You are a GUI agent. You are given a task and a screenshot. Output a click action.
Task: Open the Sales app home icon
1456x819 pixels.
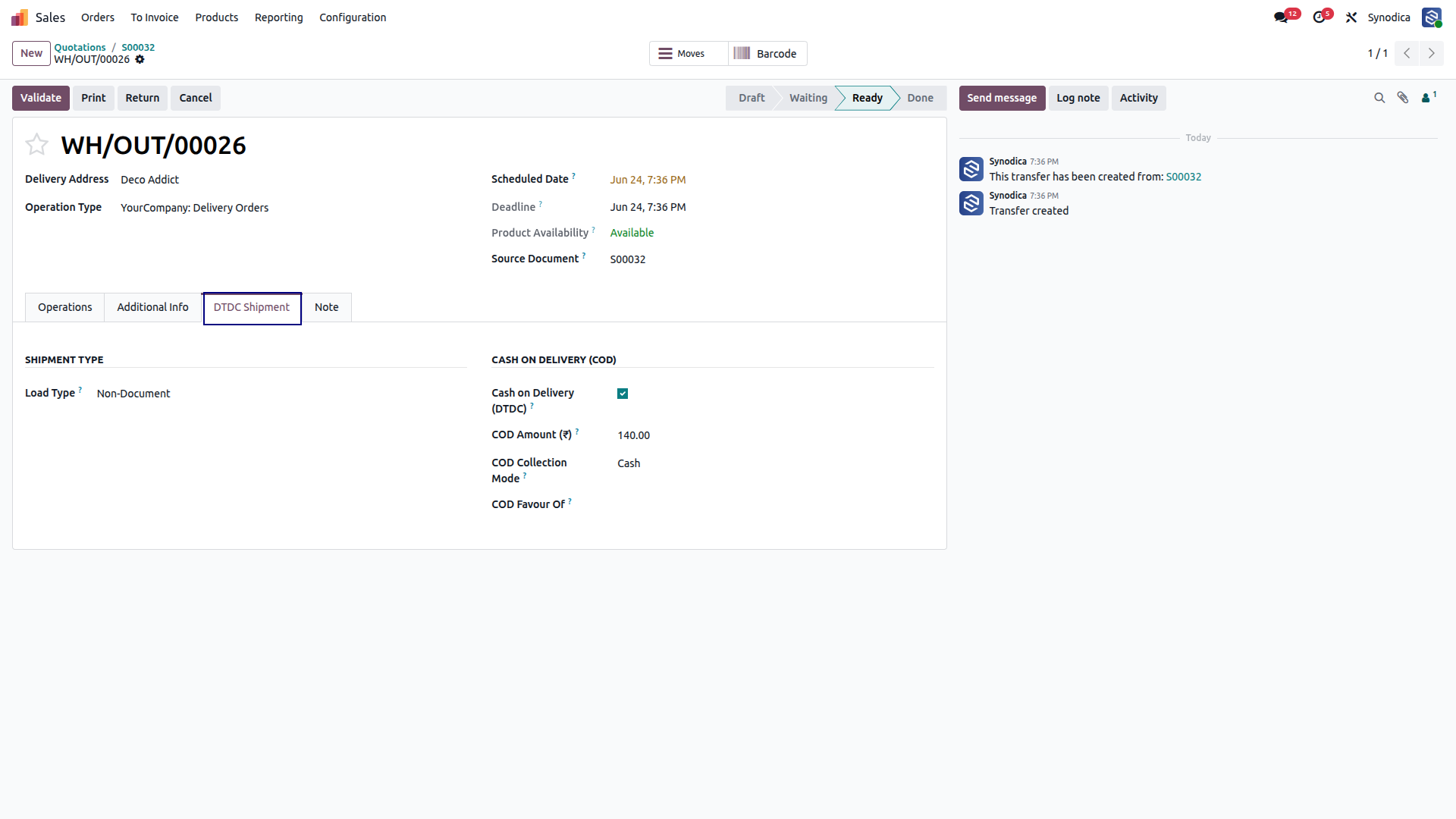pyautogui.click(x=20, y=17)
